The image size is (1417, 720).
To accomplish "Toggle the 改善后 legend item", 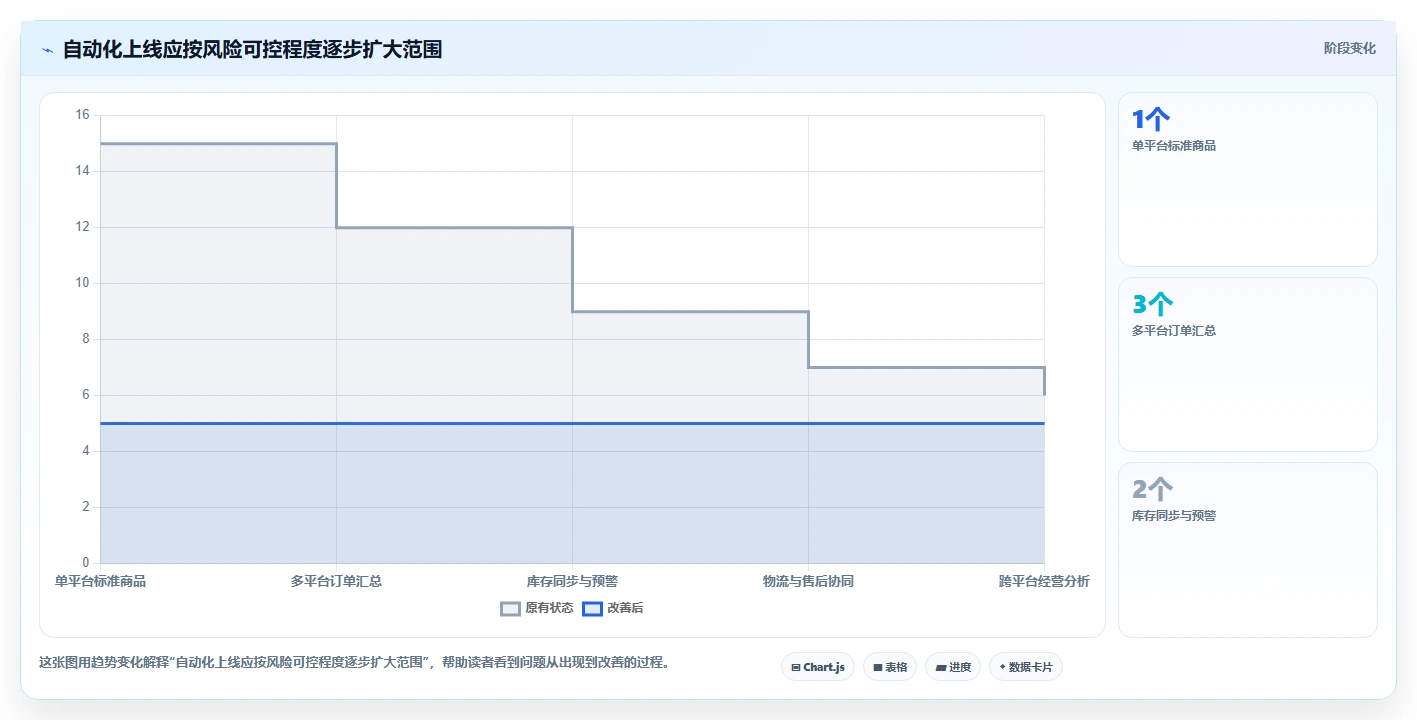I will tap(613, 608).
